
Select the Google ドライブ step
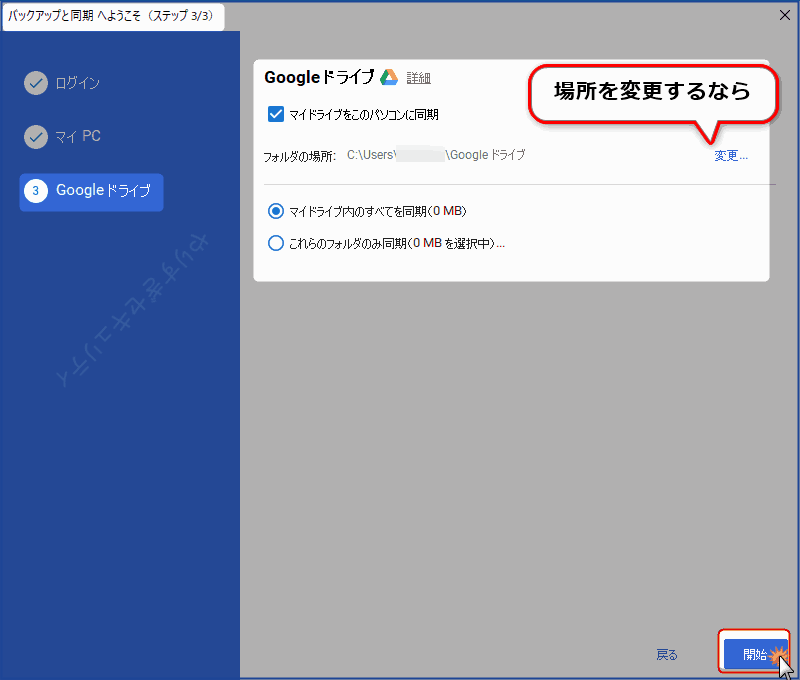point(91,192)
